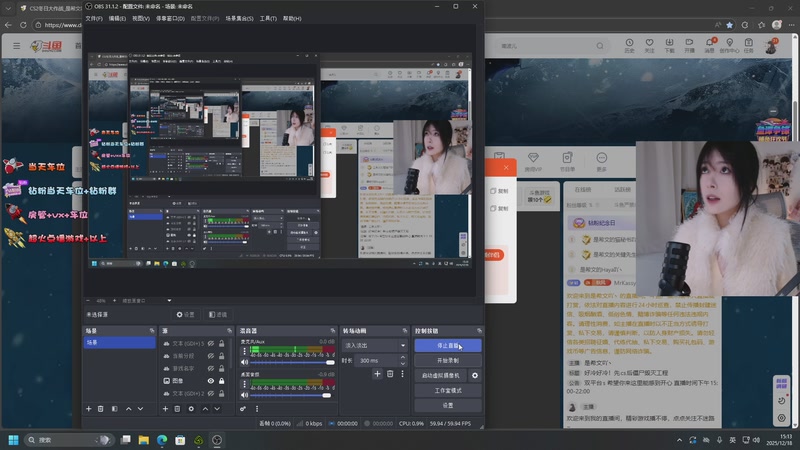Open advanced audio properties in mixer footer

243,409
